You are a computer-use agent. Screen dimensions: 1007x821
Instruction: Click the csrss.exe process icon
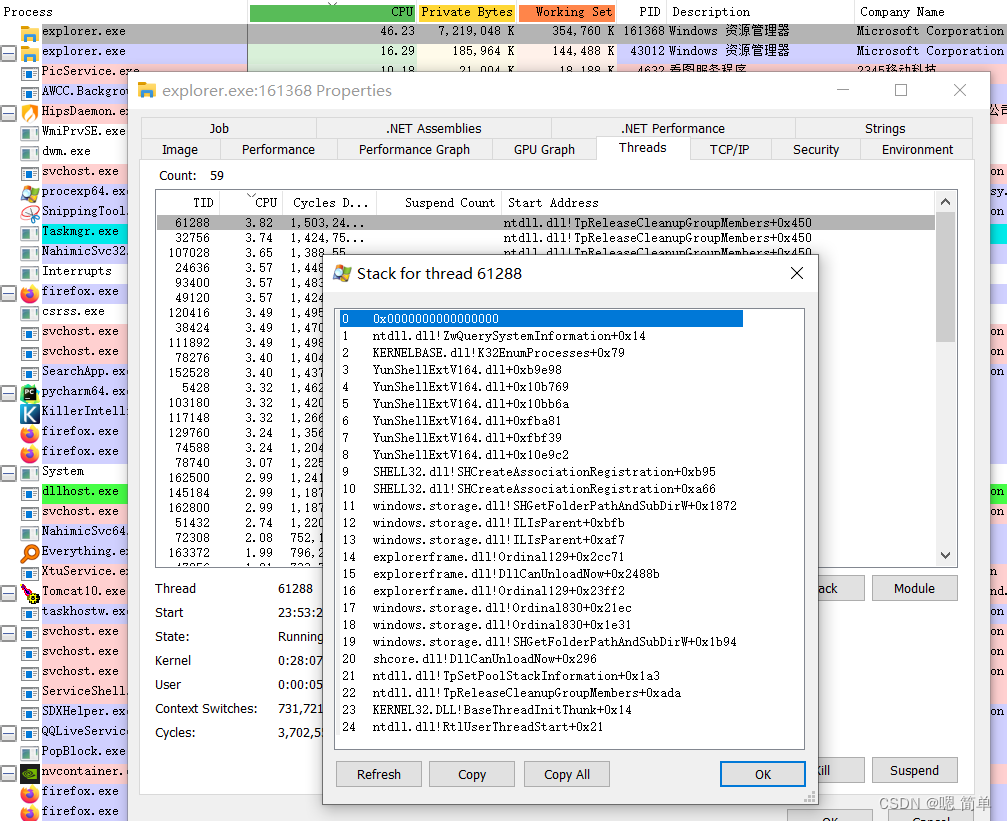pyautogui.click(x=30, y=312)
